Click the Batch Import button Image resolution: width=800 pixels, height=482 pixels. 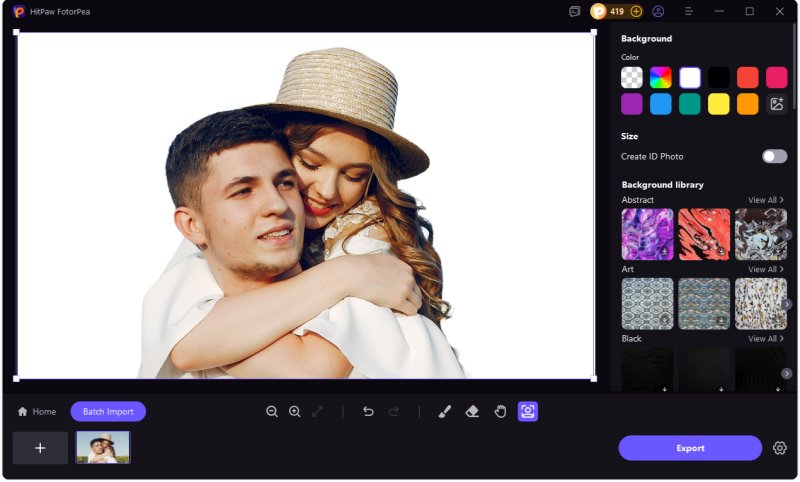click(108, 412)
